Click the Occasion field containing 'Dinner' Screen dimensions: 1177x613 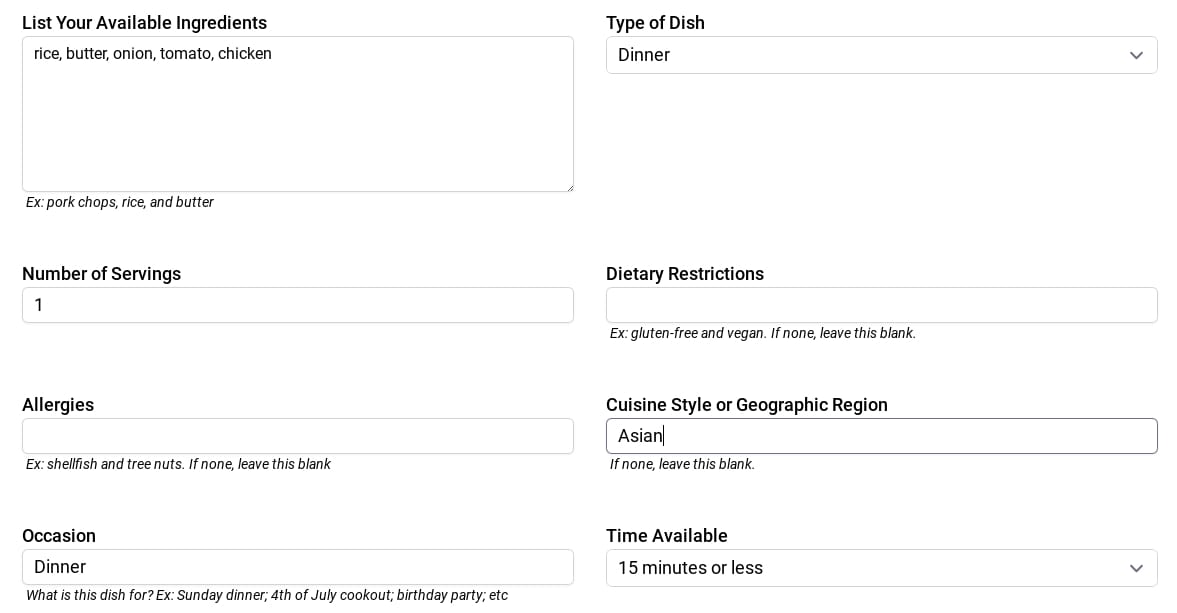tap(298, 567)
